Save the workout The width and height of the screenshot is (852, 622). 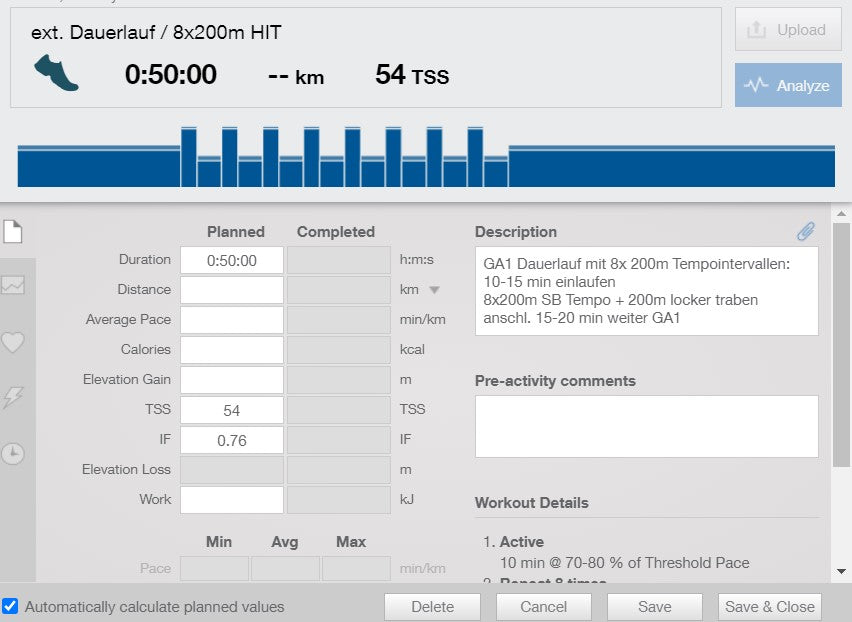[654, 606]
